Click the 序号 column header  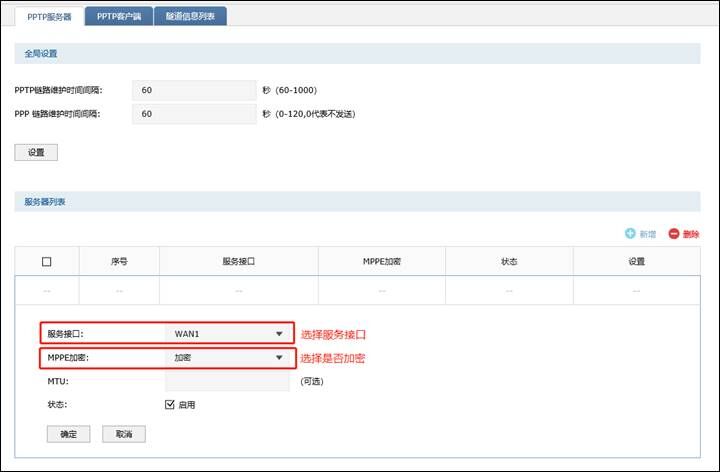(x=118, y=262)
